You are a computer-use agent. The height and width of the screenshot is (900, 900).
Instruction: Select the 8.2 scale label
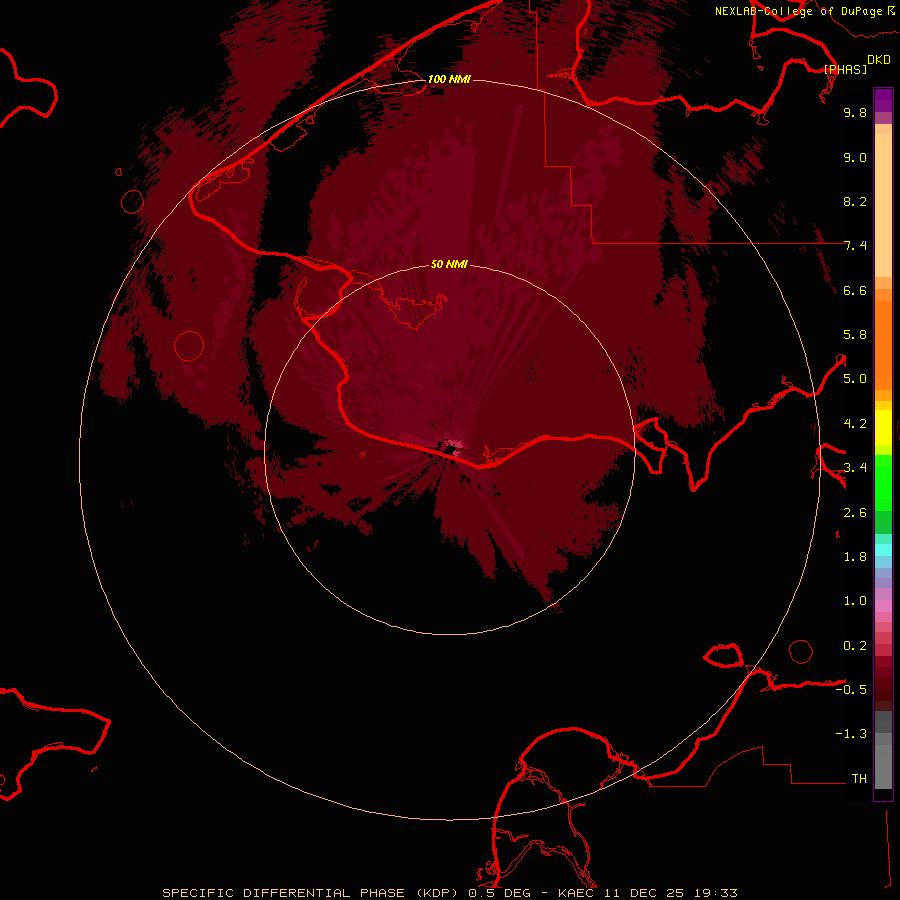tap(855, 201)
